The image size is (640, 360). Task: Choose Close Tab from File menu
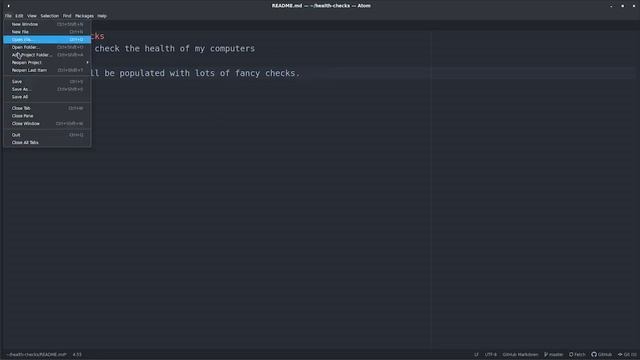(x=47, y=108)
